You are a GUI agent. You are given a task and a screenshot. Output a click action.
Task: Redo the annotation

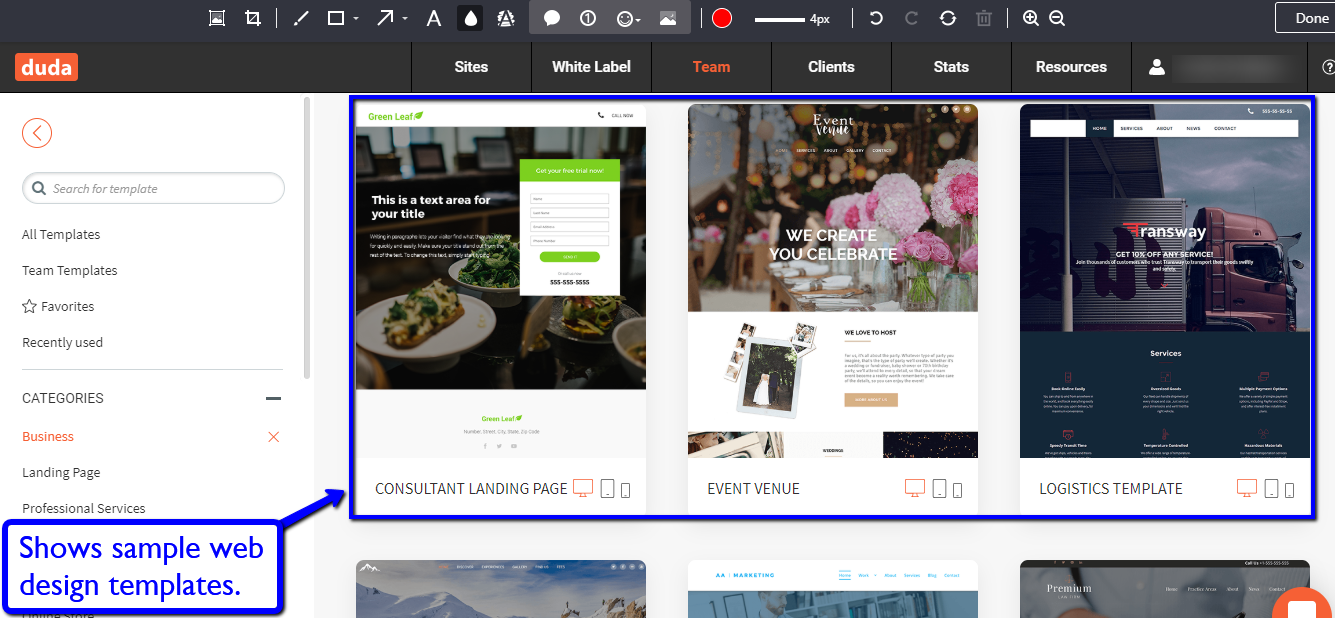[x=911, y=18]
